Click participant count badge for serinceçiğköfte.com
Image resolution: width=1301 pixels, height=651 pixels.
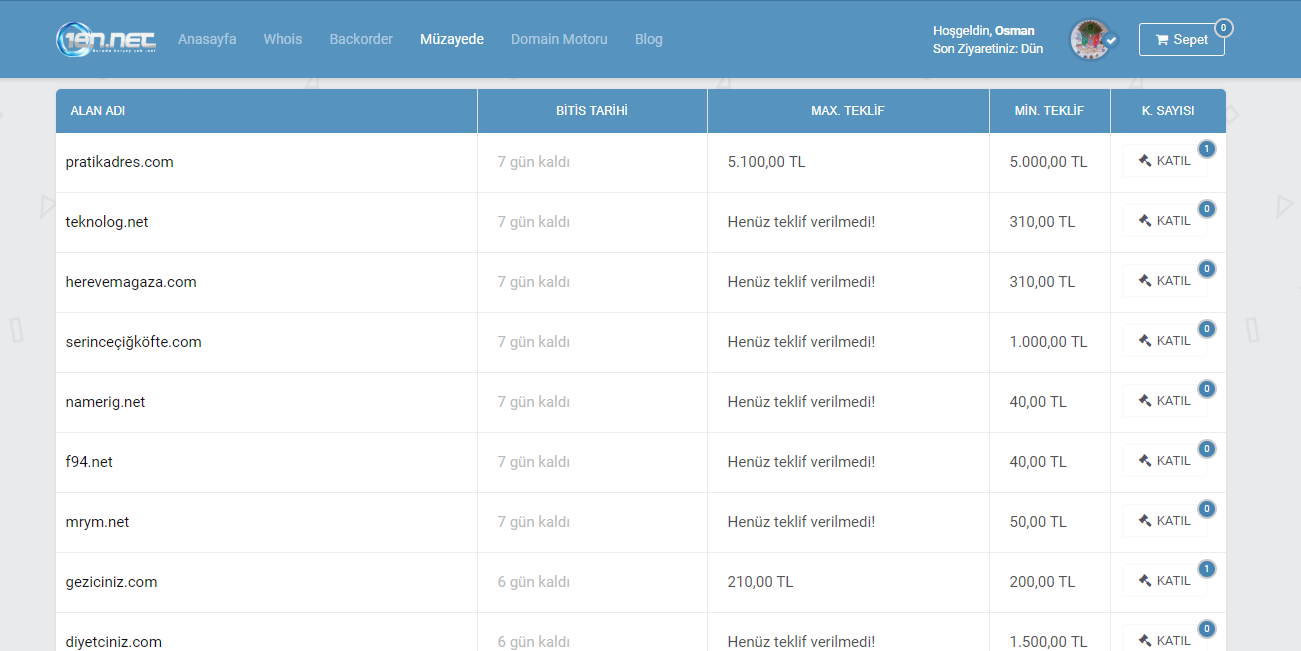pos(1207,329)
